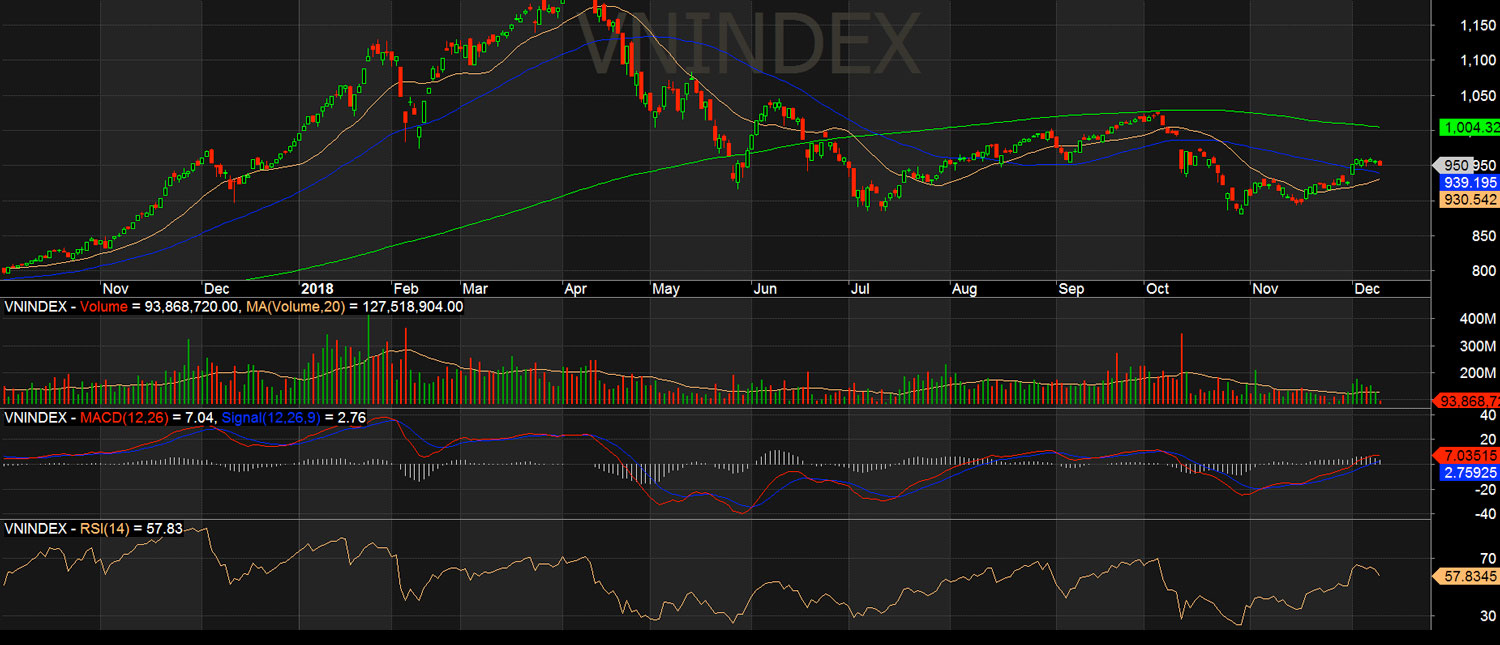Click the 2018 year label on the time axis
Viewport: 1500px width, 645px height.
click(x=316, y=289)
